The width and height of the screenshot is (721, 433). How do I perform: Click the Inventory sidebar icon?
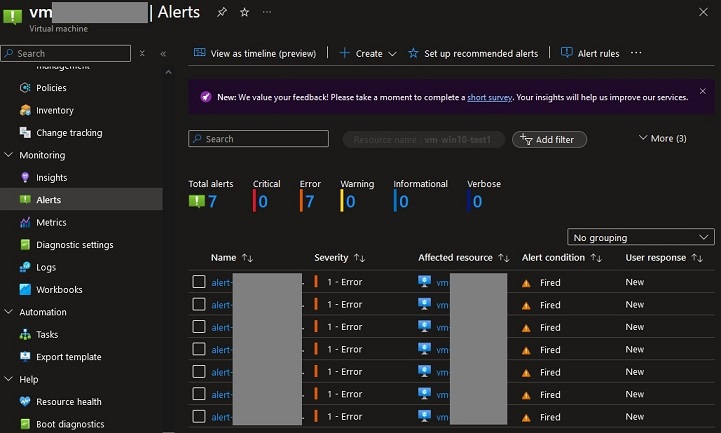tap(25, 110)
